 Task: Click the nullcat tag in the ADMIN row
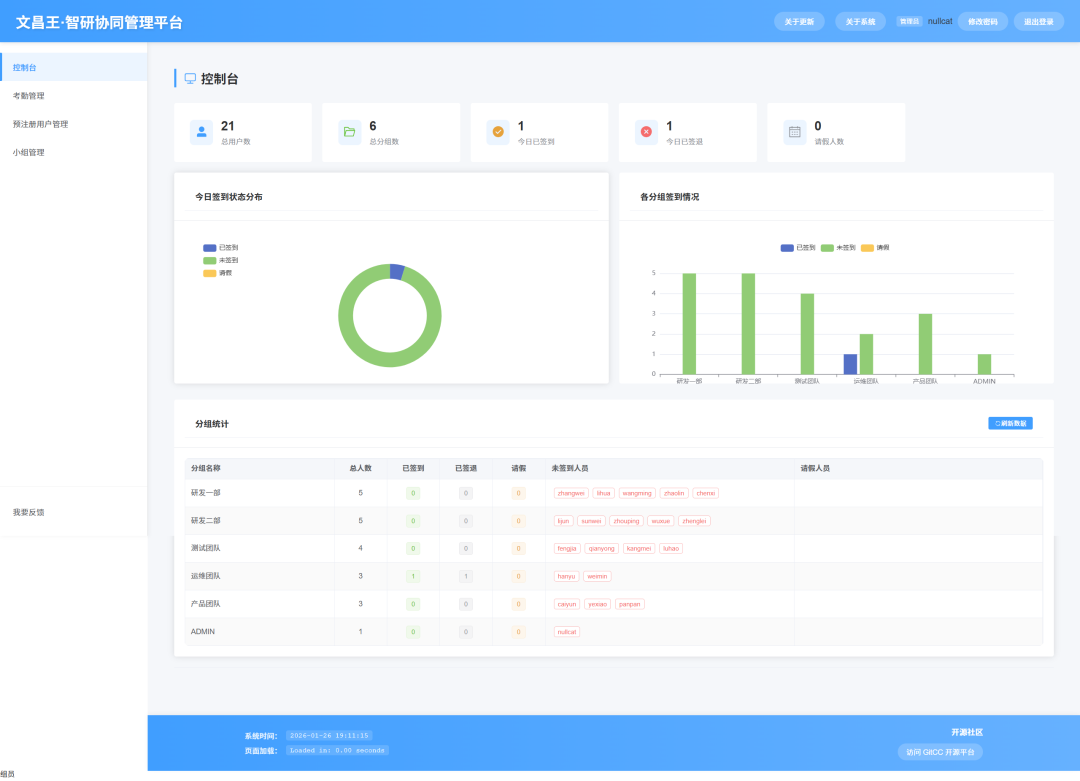pos(567,632)
